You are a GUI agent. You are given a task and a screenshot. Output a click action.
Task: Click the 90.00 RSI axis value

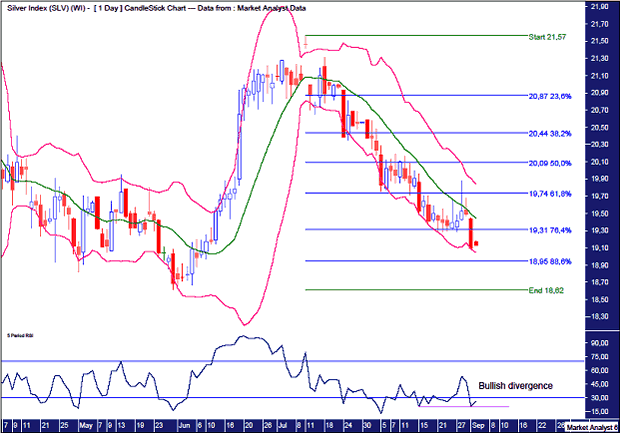point(599,343)
